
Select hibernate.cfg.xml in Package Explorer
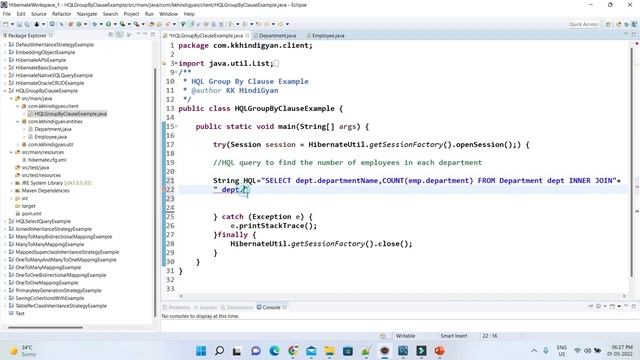tap(47, 160)
